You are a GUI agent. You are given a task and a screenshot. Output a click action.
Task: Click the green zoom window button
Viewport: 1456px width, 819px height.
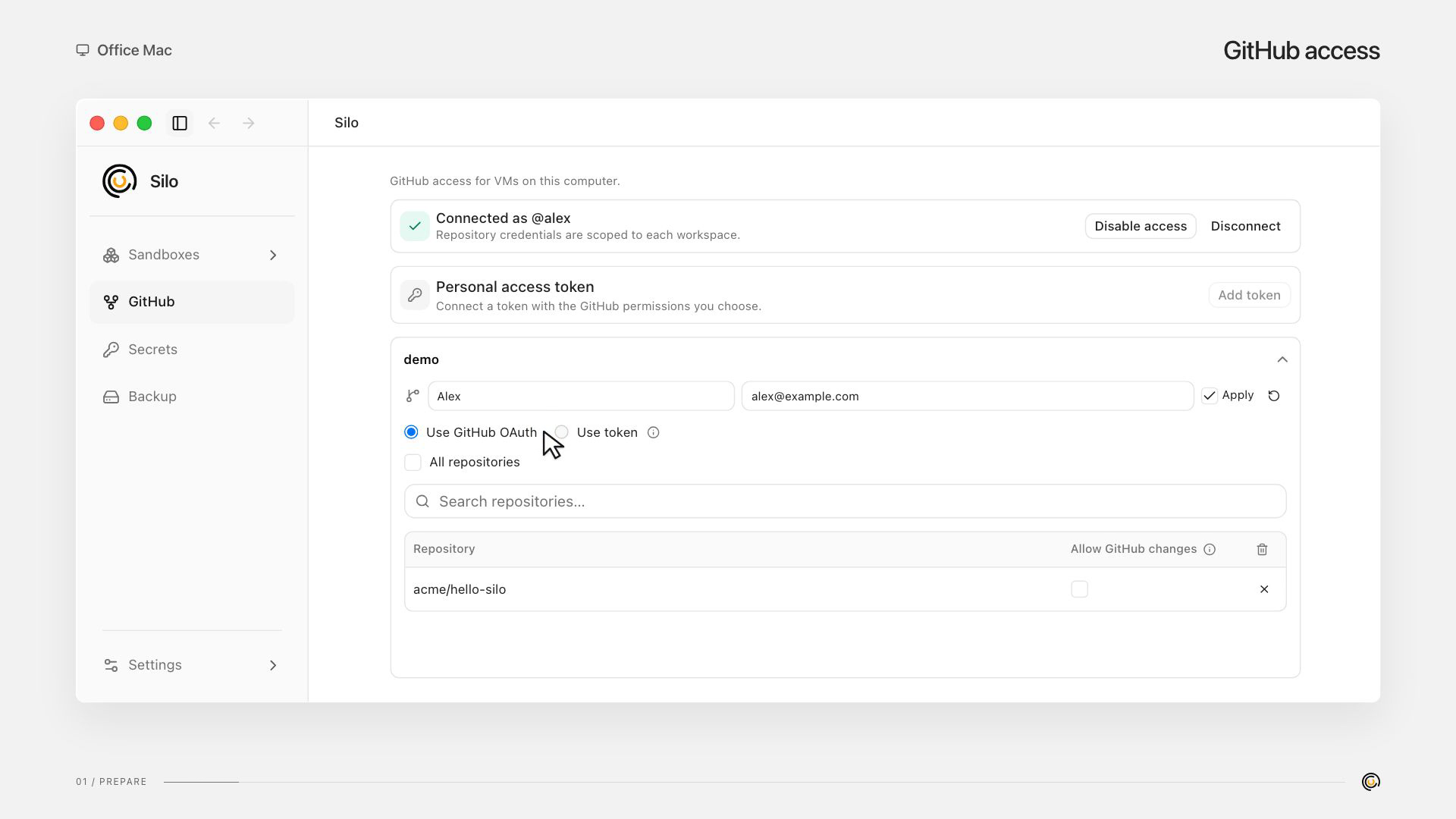pyautogui.click(x=144, y=123)
